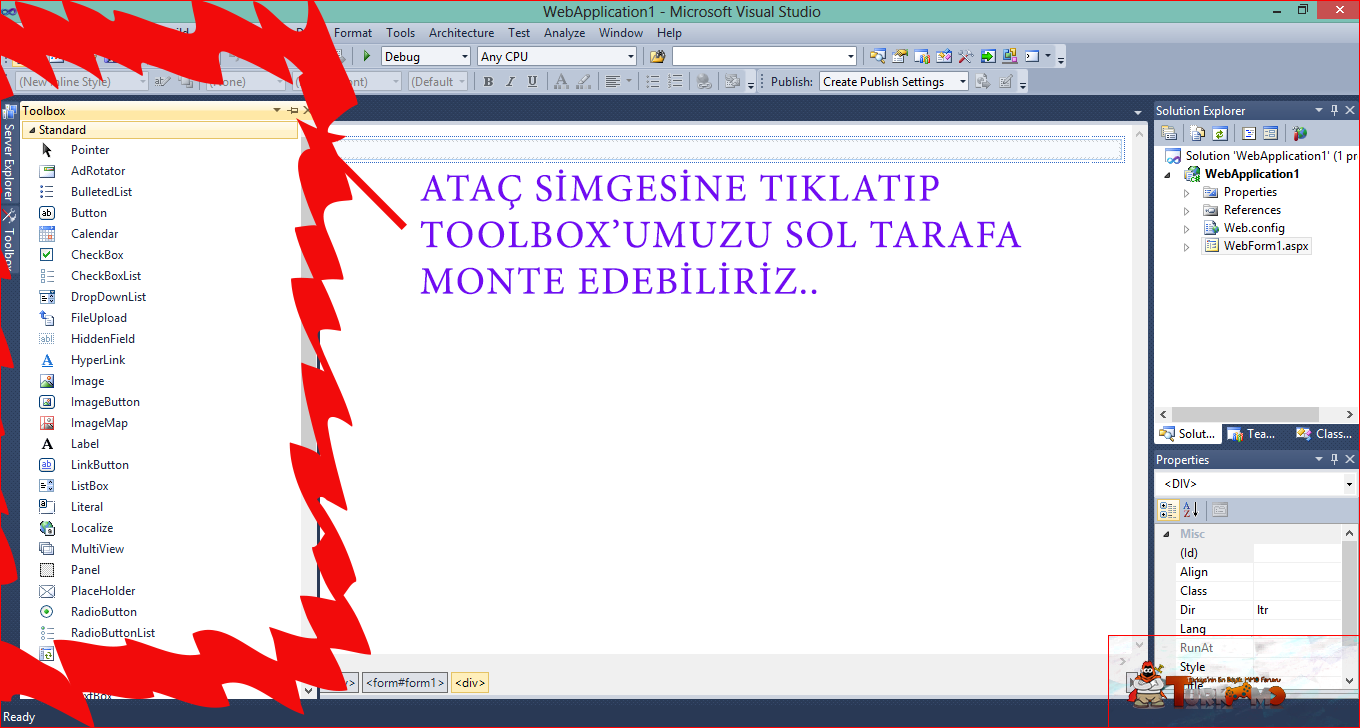This screenshot has width=1360, height=728.
Task: Open the Properties Window toolbar icon
Action: pos(899,57)
